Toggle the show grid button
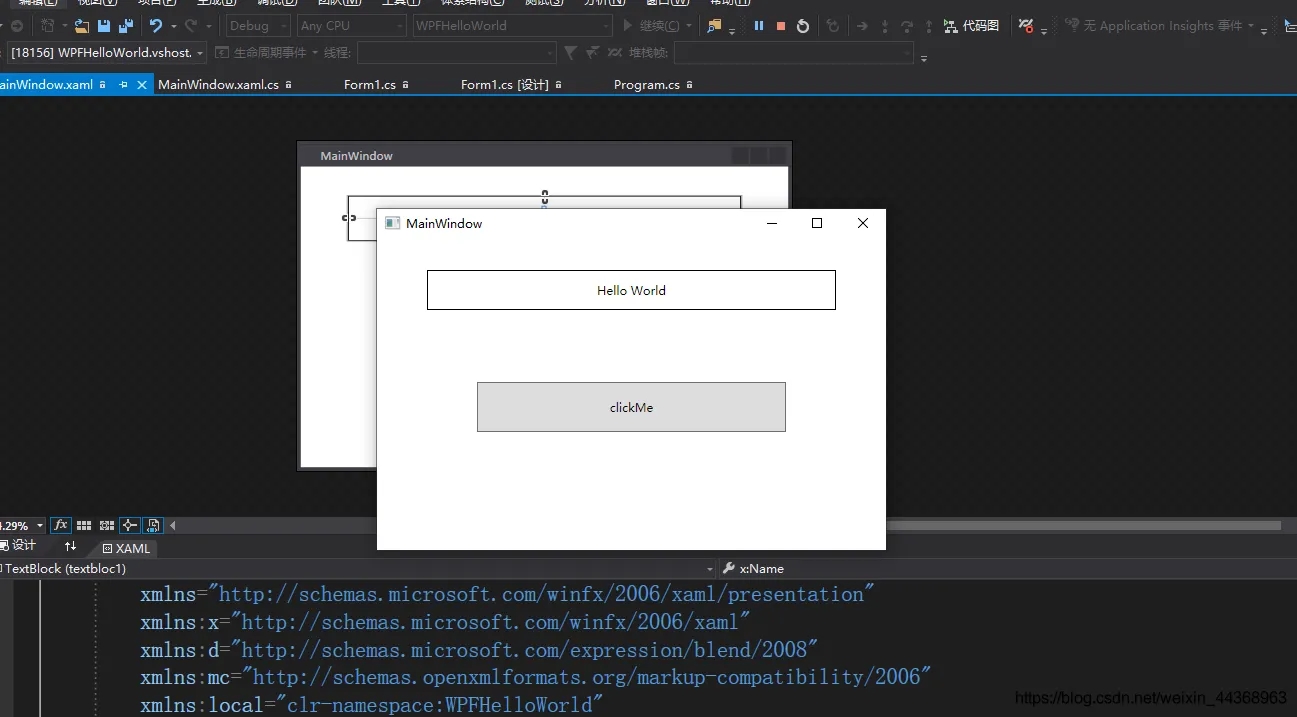The width and height of the screenshot is (1297, 717). point(84,525)
